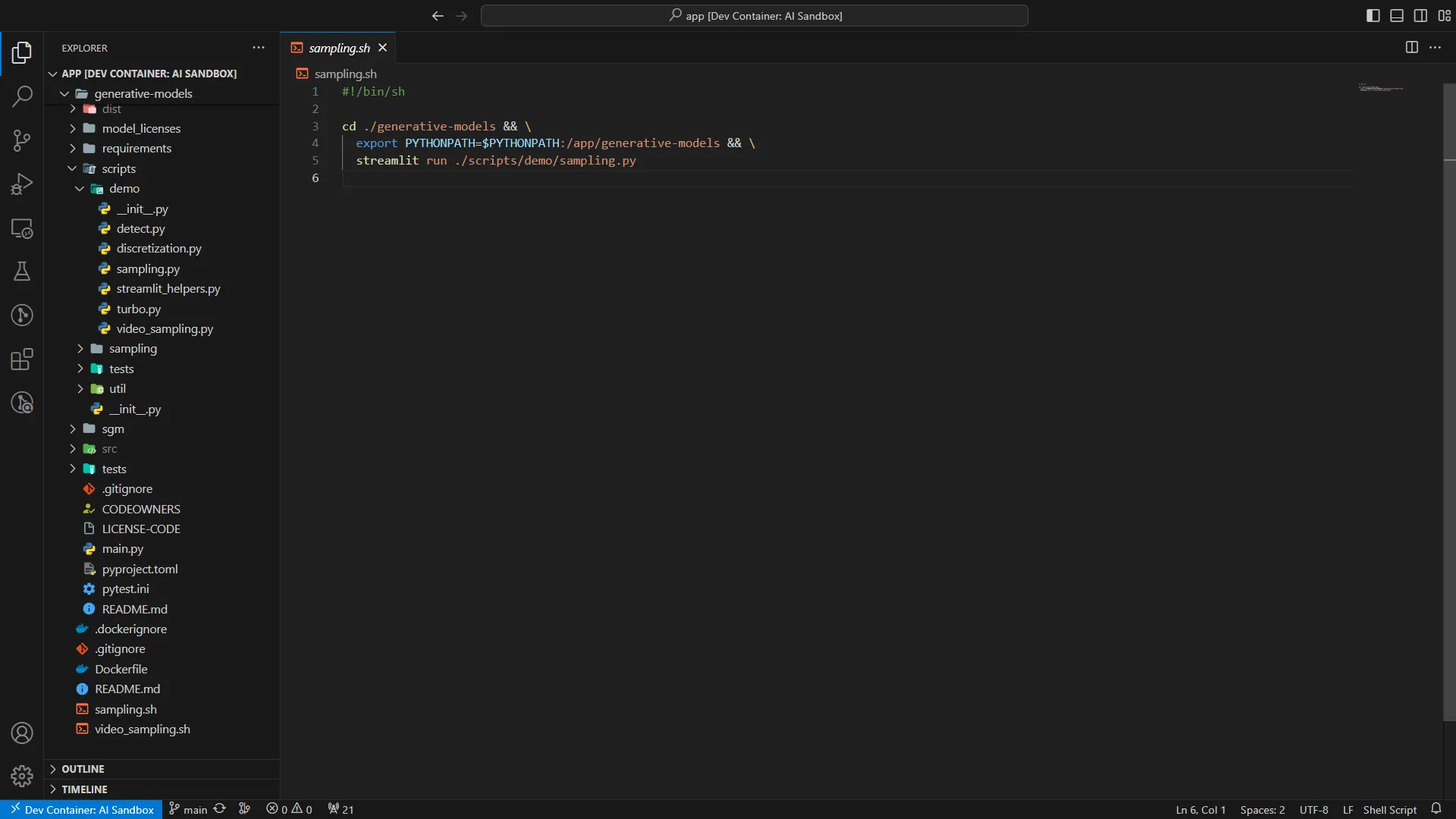The image size is (1456, 819).
Task: Open the Extensions view
Action: pos(22,360)
